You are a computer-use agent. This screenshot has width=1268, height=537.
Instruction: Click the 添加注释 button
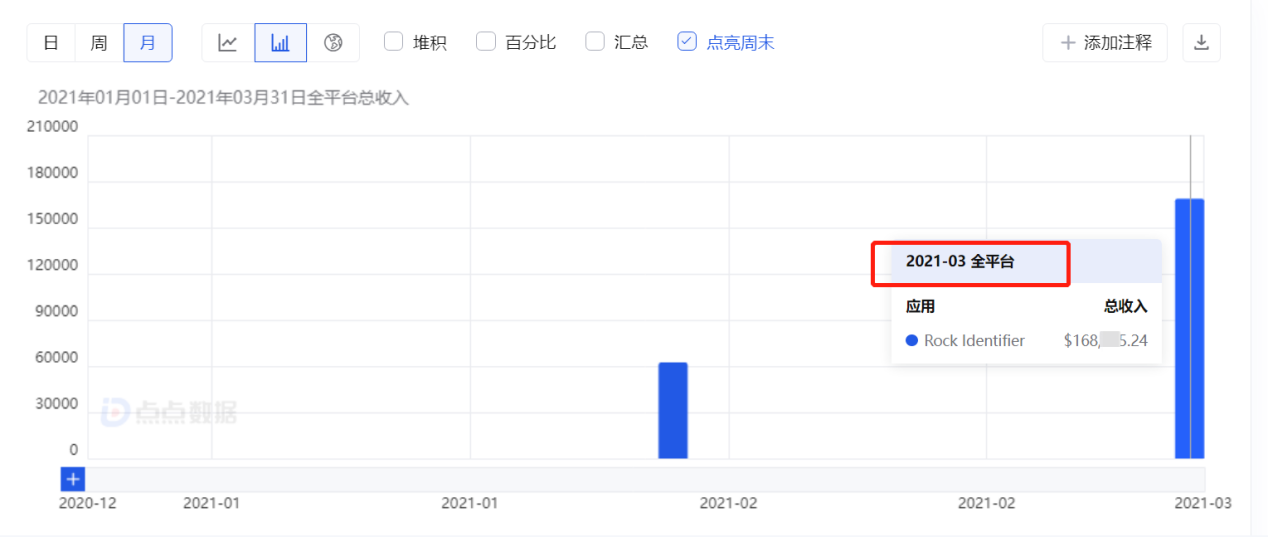pos(1105,43)
